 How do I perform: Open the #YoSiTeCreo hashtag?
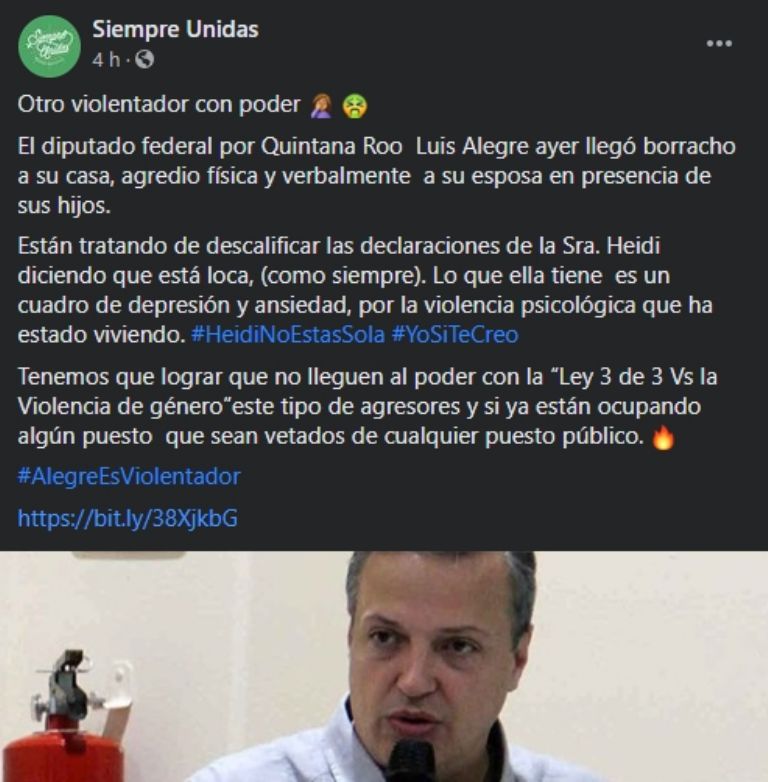click(455, 335)
